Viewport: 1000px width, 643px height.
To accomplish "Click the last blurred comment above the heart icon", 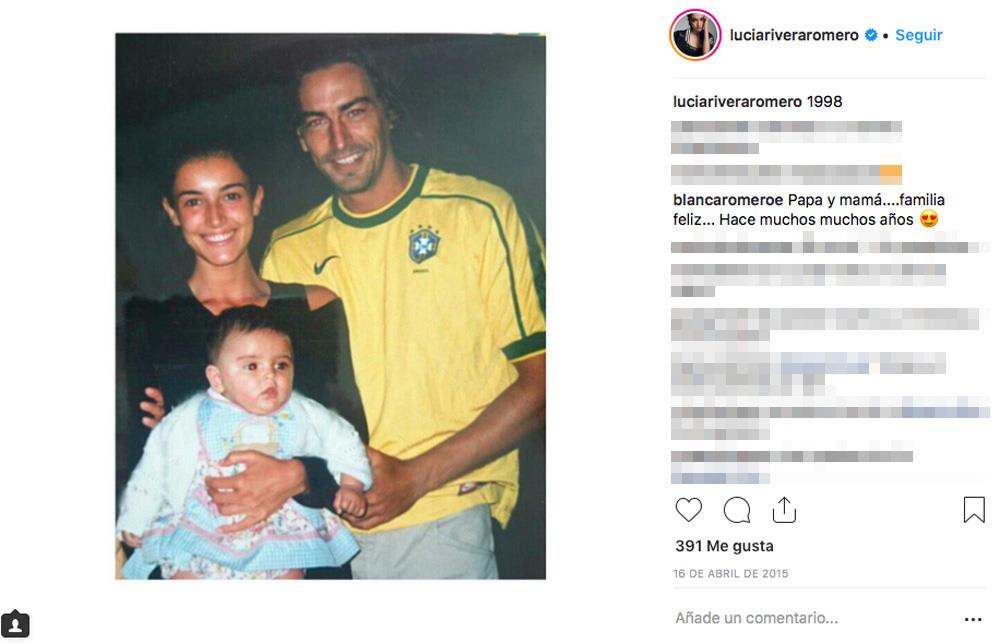I will [791, 466].
